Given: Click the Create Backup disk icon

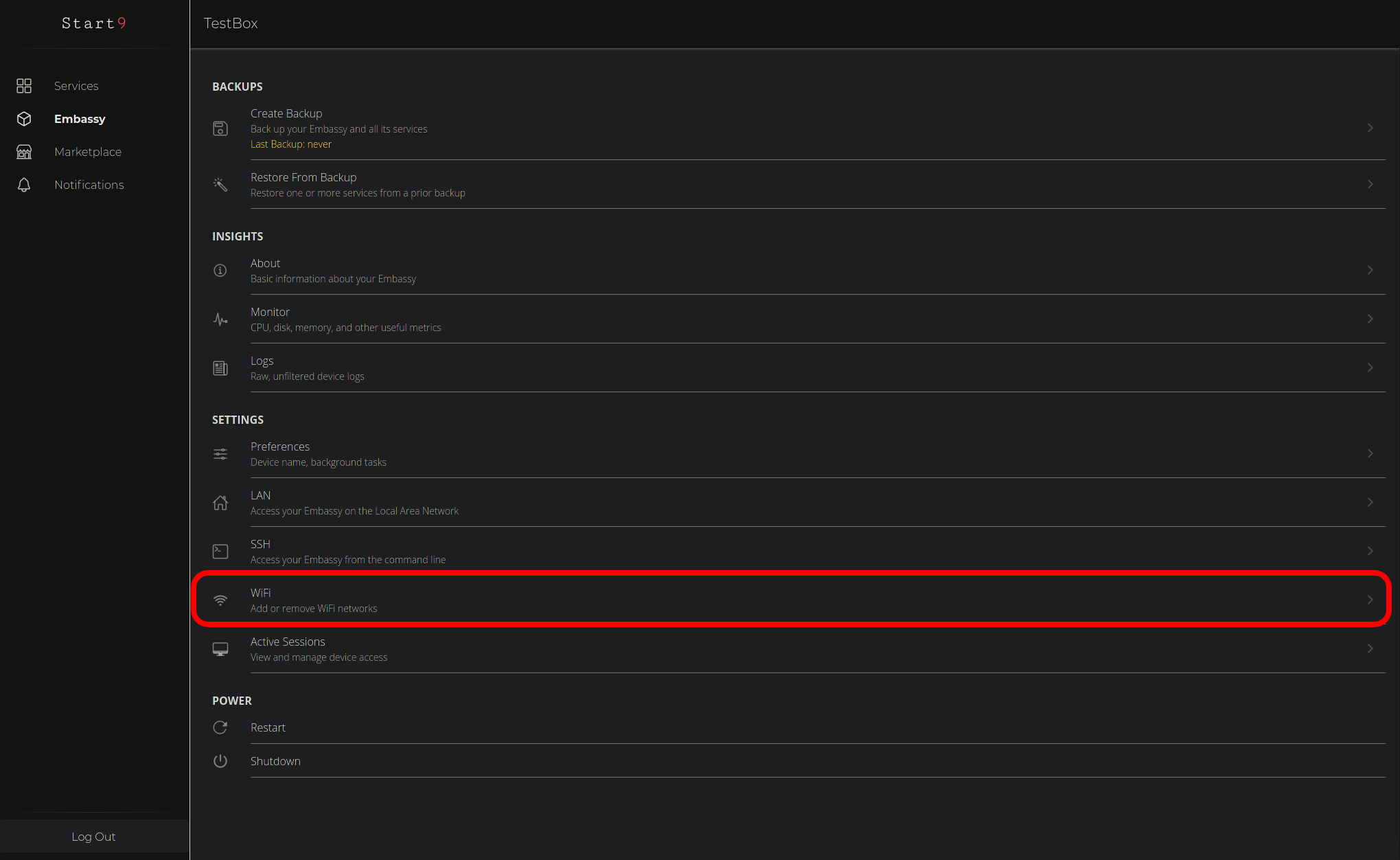Looking at the screenshot, I should 220,128.
